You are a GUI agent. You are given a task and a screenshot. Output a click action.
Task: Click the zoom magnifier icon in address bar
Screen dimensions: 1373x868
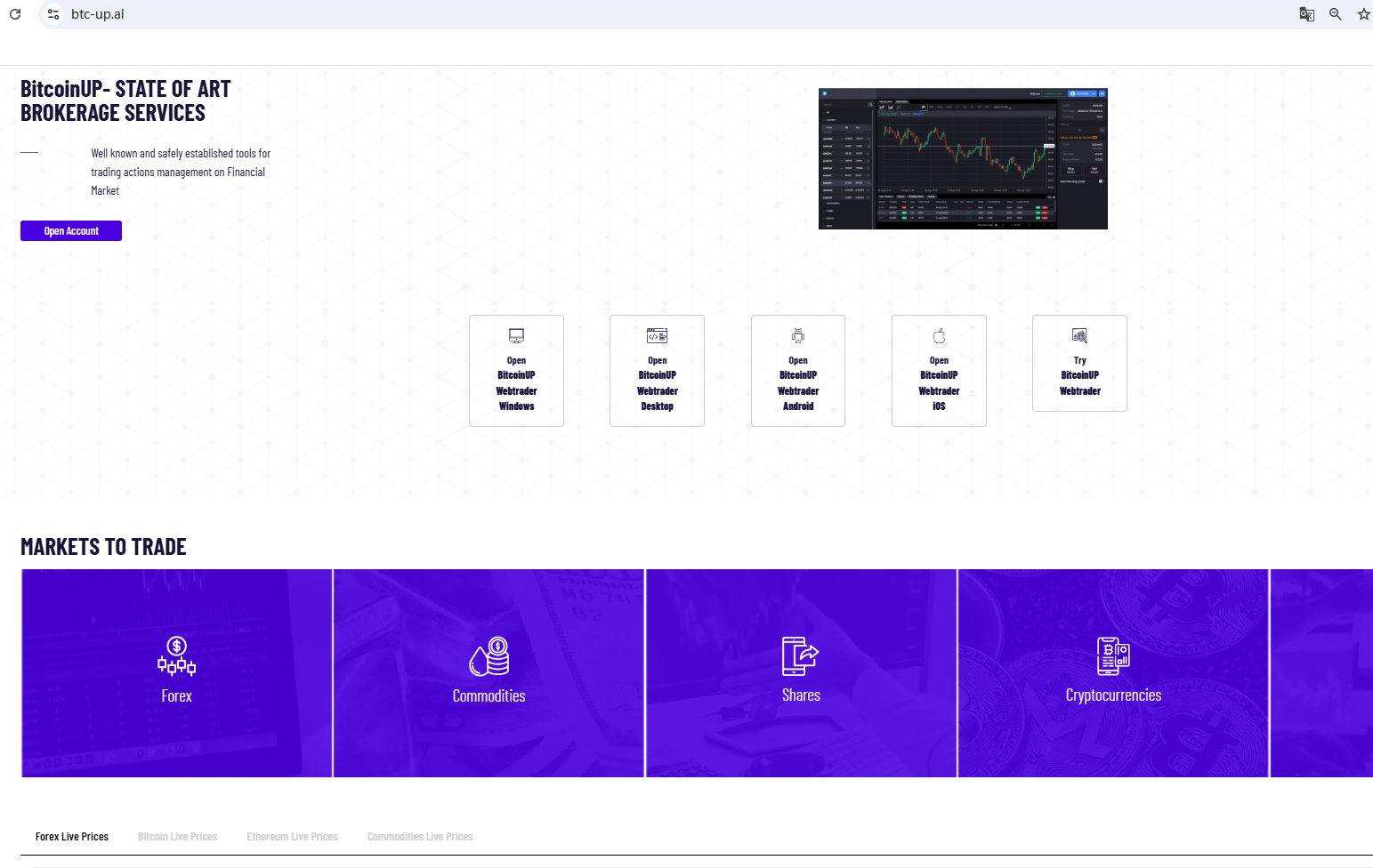(x=1335, y=14)
